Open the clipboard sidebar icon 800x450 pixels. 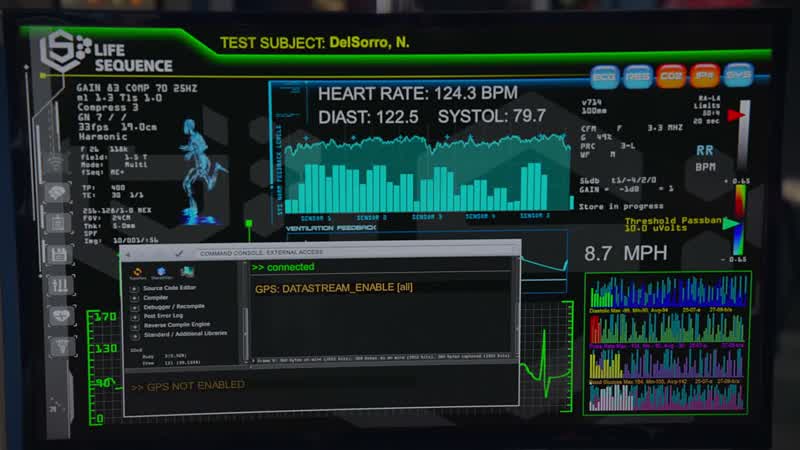[x=57, y=223]
